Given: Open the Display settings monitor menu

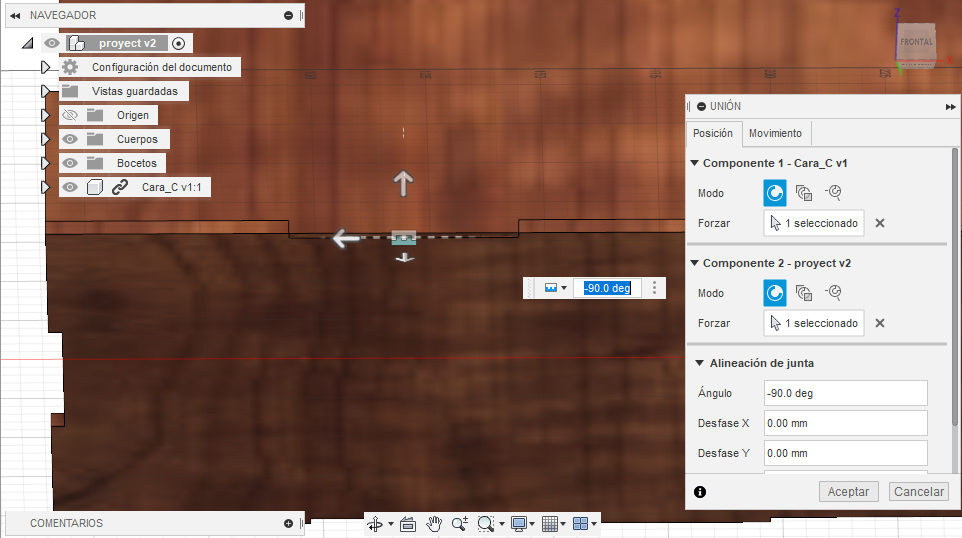Looking at the screenshot, I should (x=523, y=524).
